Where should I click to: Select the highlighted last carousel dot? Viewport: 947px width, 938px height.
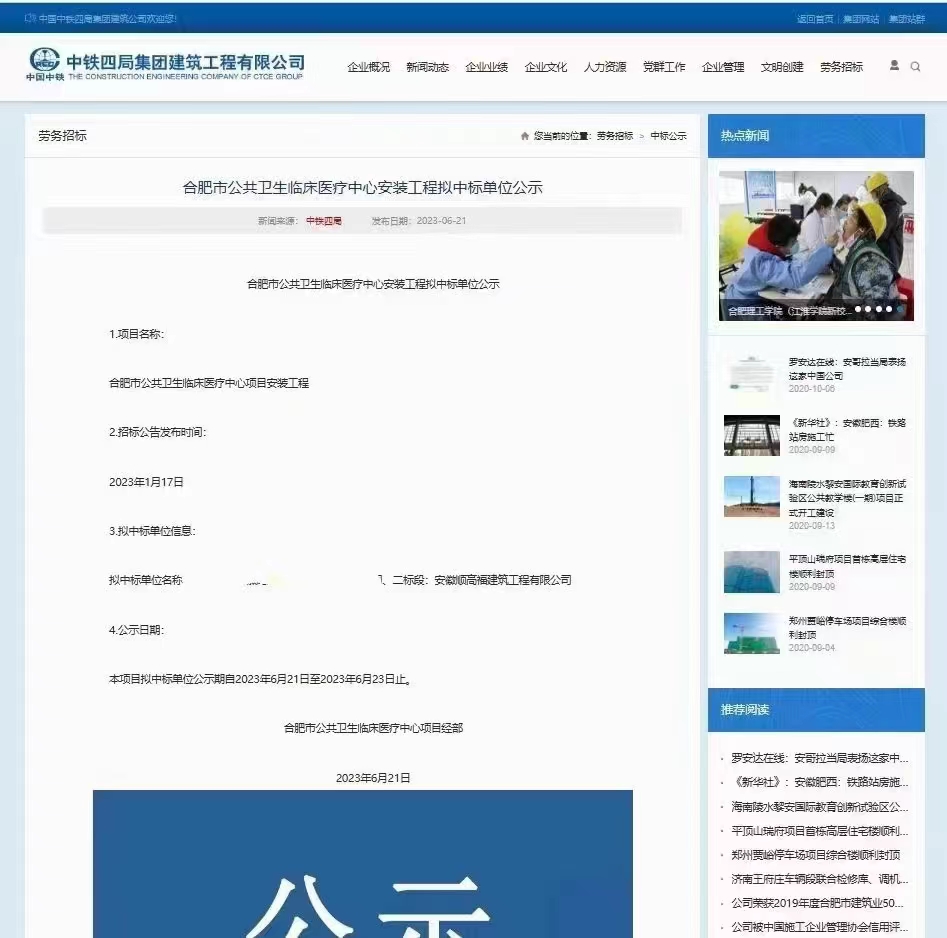click(899, 309)
